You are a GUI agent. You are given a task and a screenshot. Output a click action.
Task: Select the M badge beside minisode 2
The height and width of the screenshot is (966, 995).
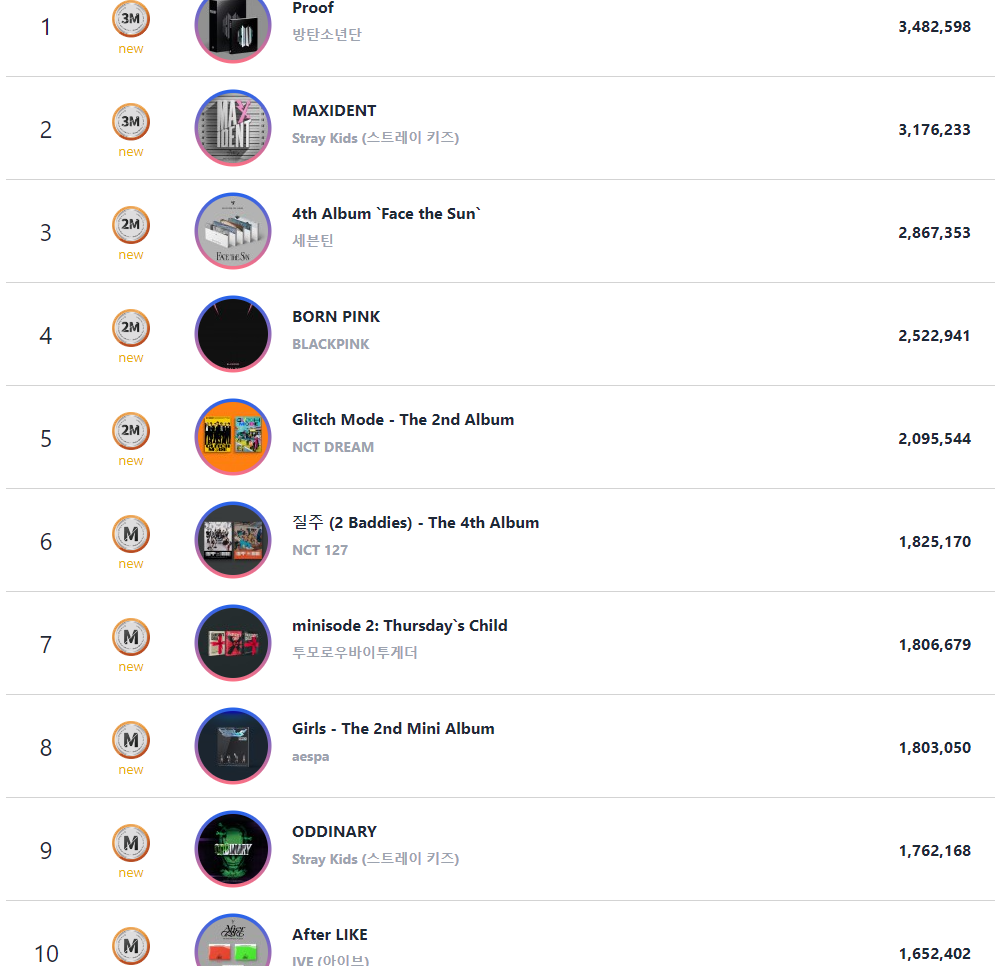point(131,637)
